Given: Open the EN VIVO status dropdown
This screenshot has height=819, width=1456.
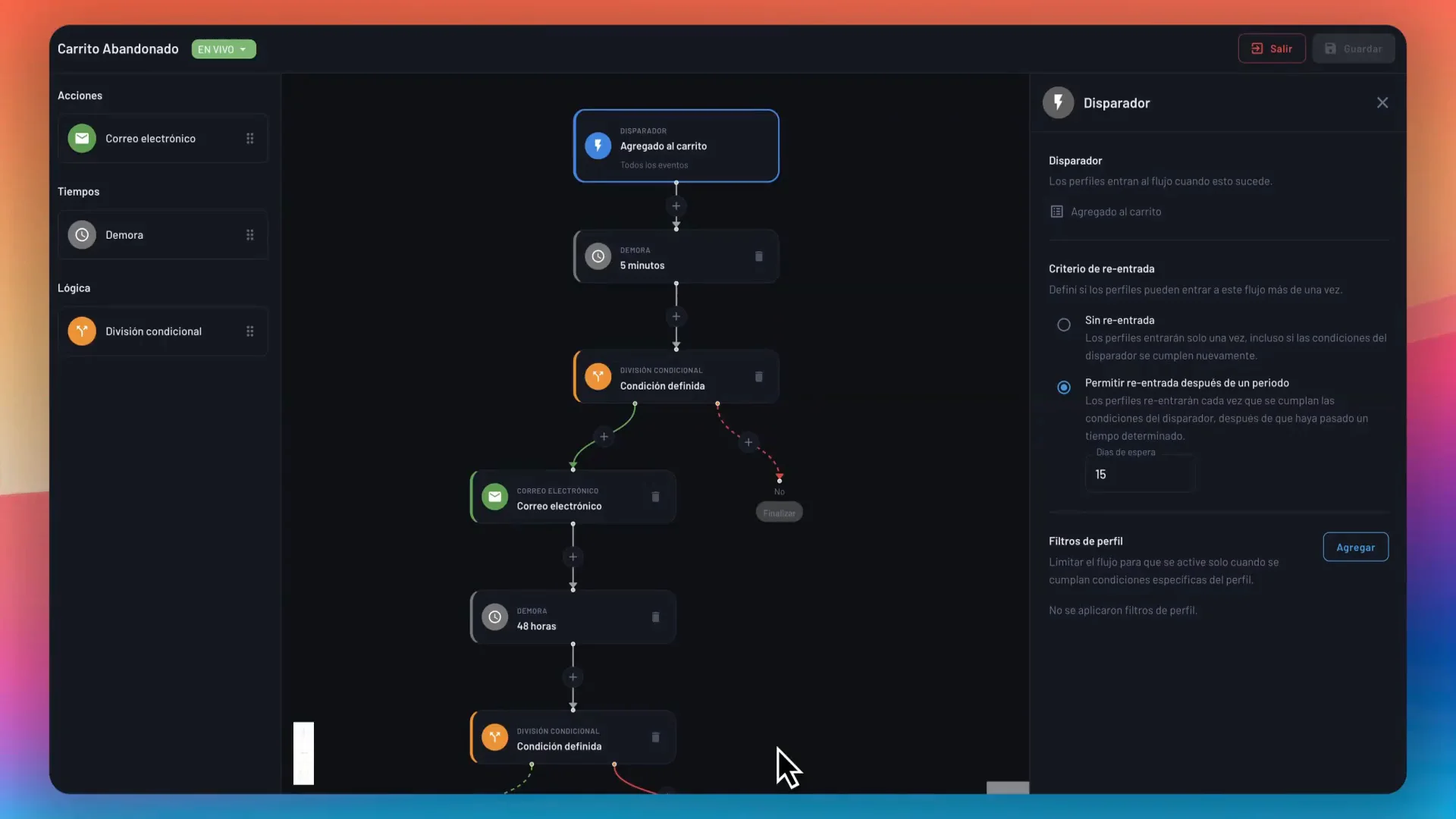Looking at the screenshot, I should click(x=223, y=49).
